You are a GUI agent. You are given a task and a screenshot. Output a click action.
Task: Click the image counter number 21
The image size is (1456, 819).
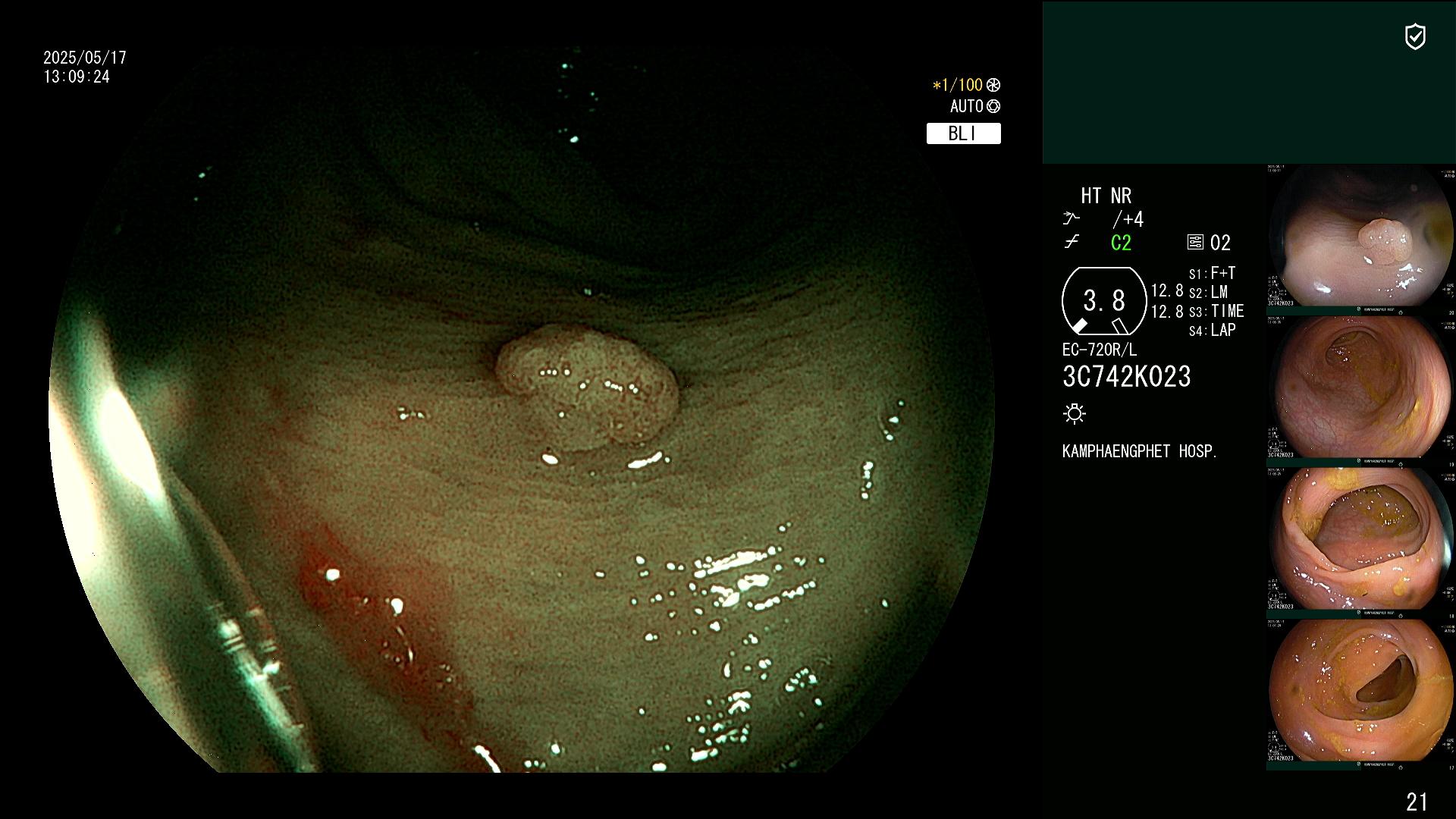[x=1417, y=802]
